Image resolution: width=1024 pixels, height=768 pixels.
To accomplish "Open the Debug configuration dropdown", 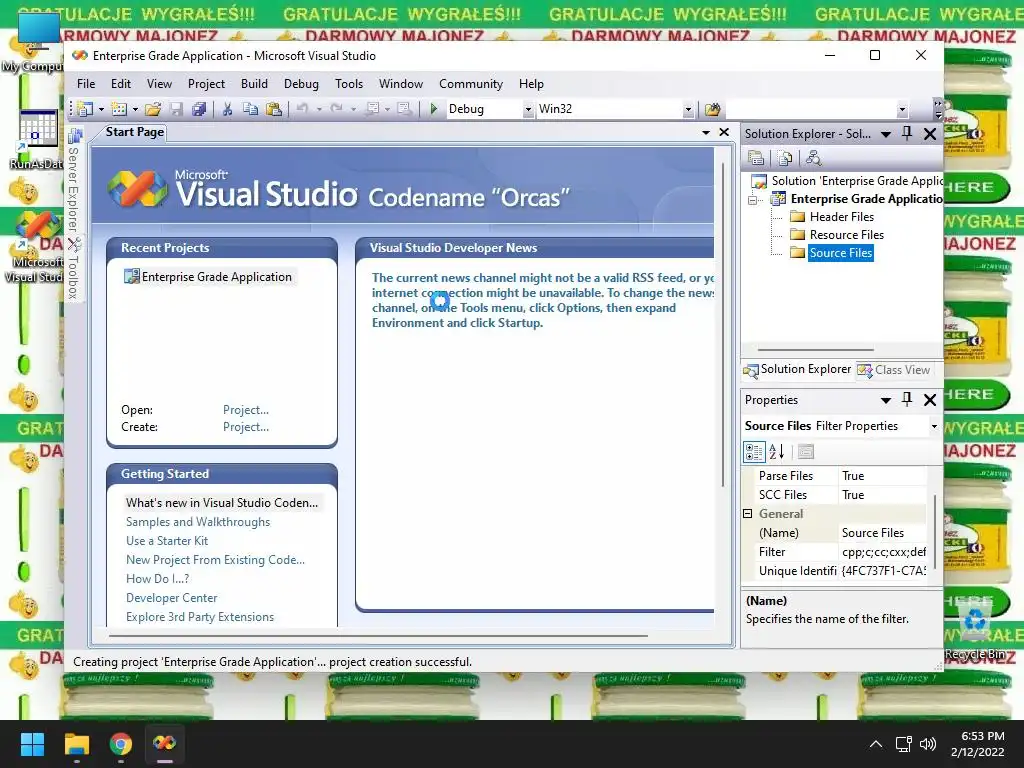I will 528,110.
